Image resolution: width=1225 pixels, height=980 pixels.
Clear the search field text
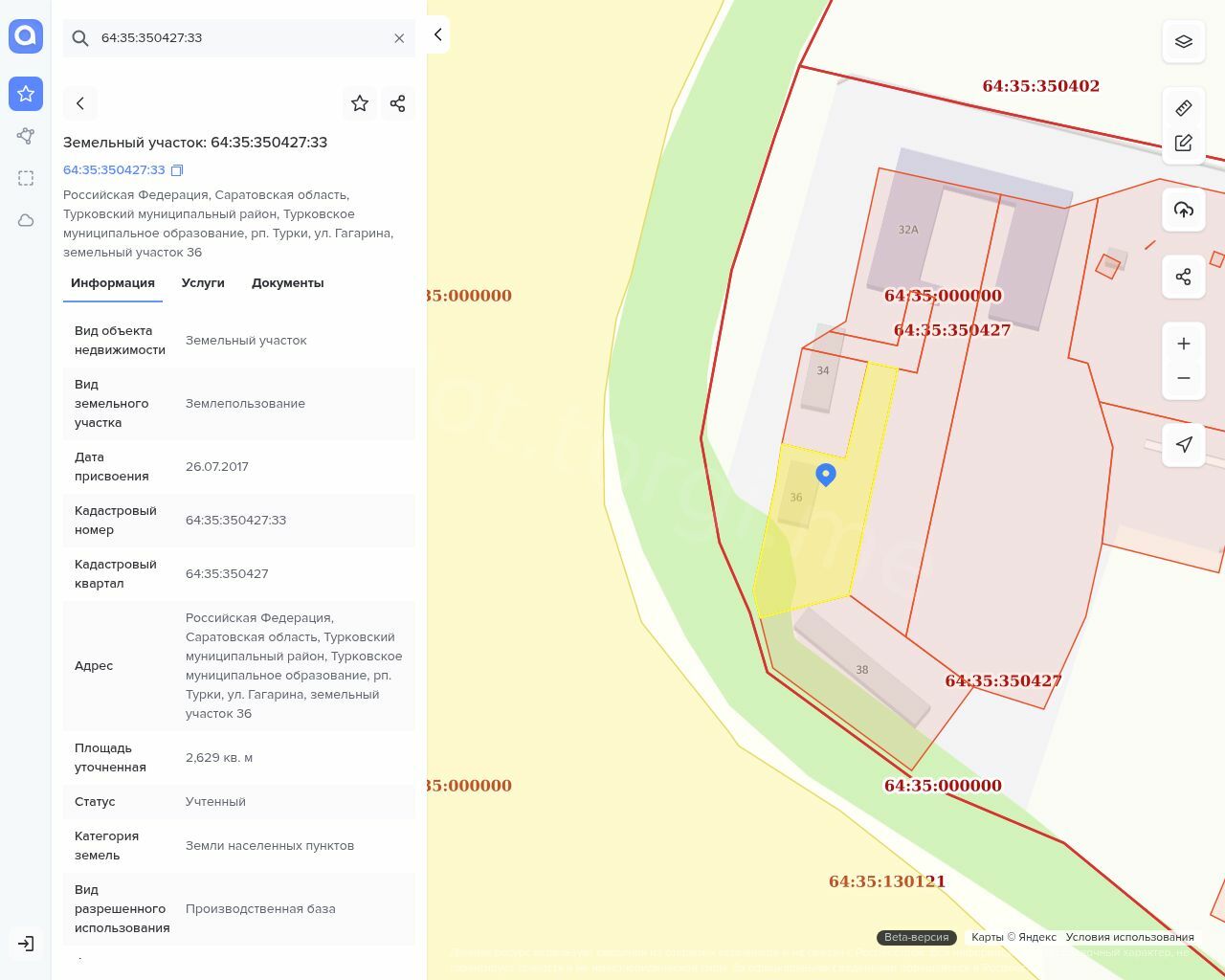(x=399, y=38)
